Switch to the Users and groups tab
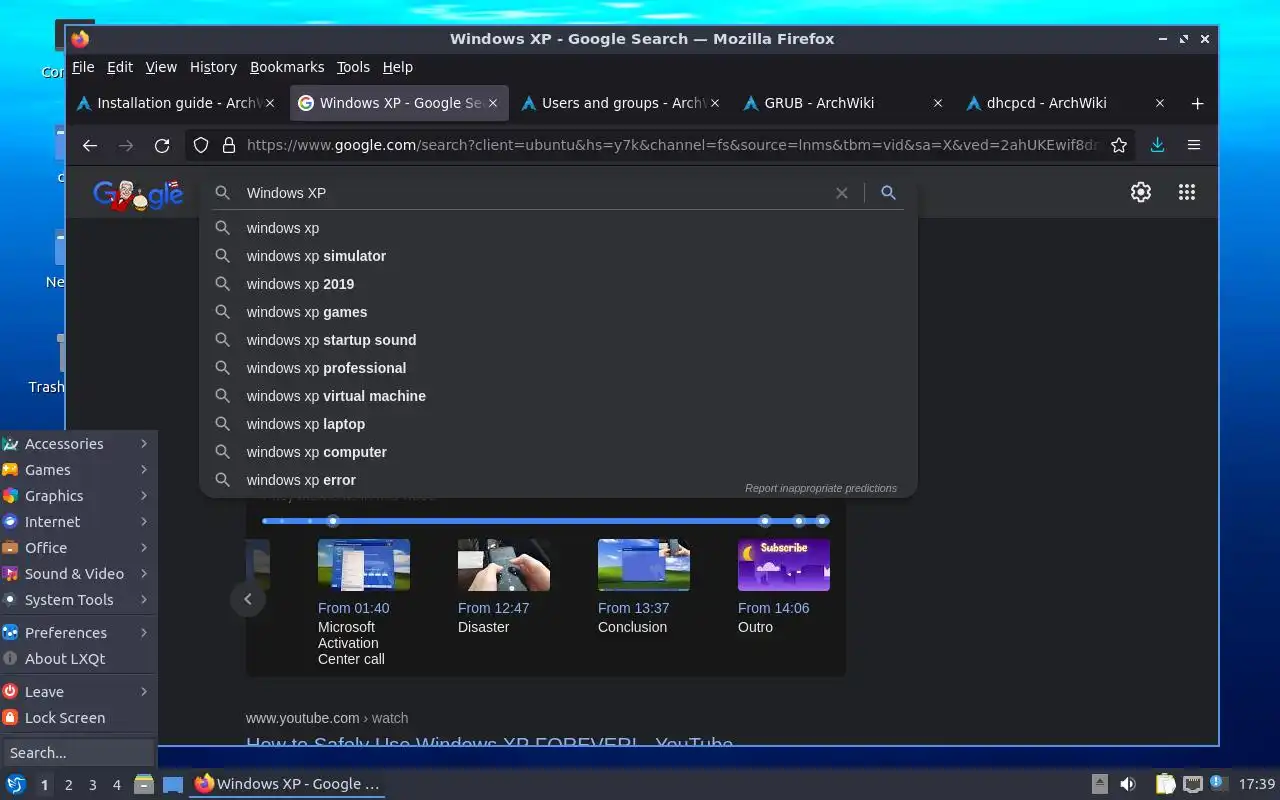The height and width of the screenshot is (800, 1280). pos(621,103)
